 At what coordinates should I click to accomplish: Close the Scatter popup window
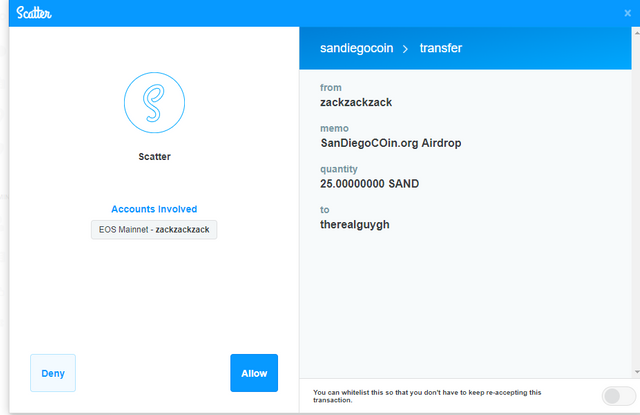coord(628,13)
